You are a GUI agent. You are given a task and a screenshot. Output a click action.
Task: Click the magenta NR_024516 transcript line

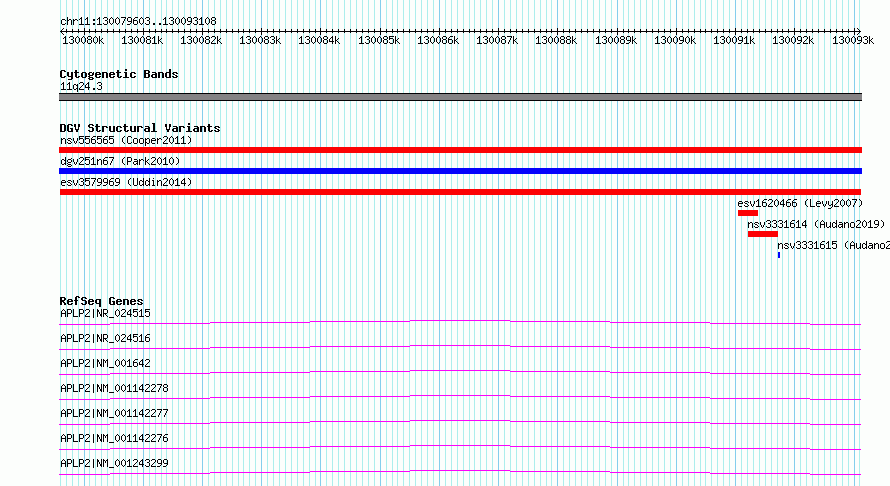point(460,347)
